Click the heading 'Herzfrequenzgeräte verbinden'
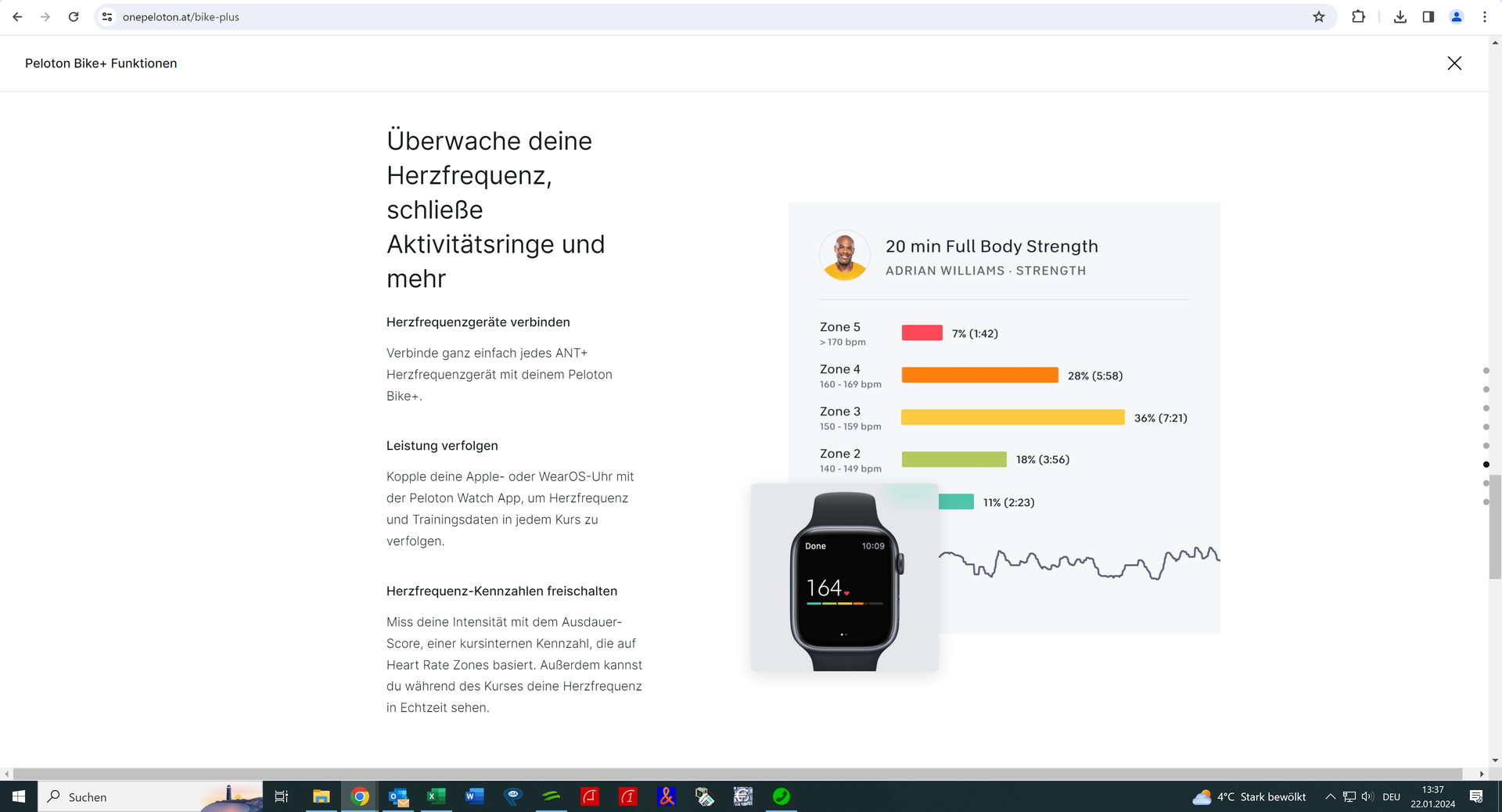This screenshot has width=1502, height=812. [478, 322]
